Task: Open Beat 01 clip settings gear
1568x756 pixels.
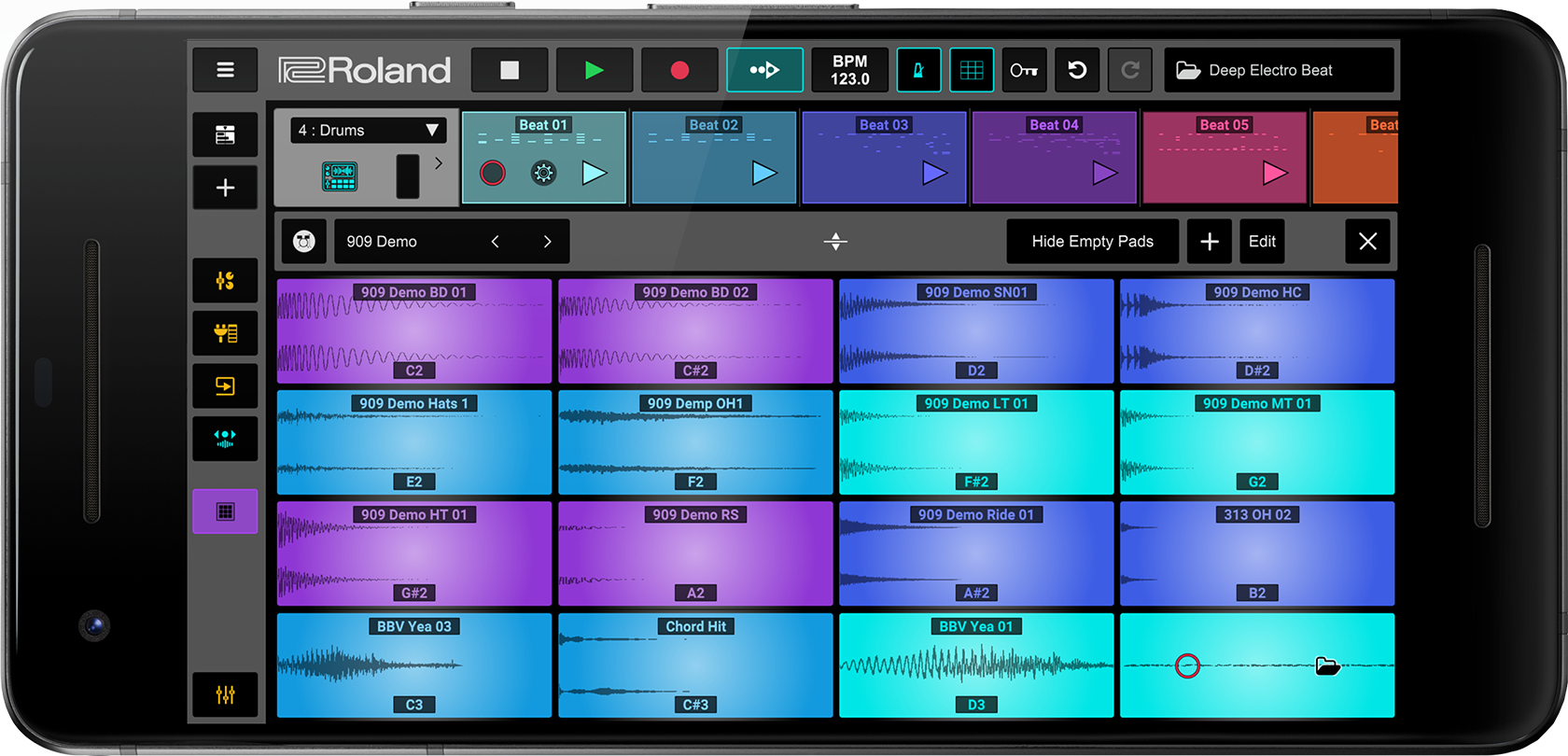Action: [543, 173]
